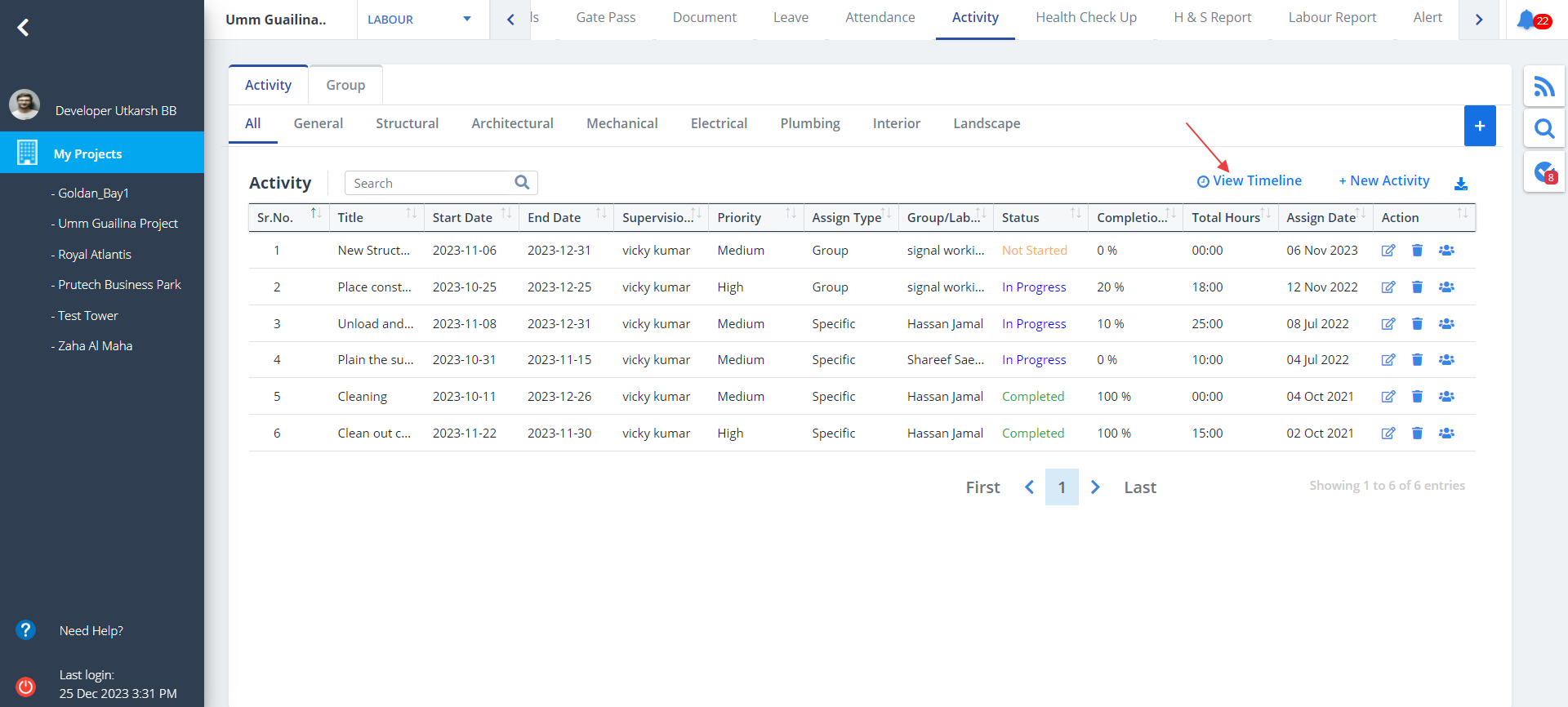Open the RSS feed icon
The image size is (1568, 707).
pos(1543,86)
